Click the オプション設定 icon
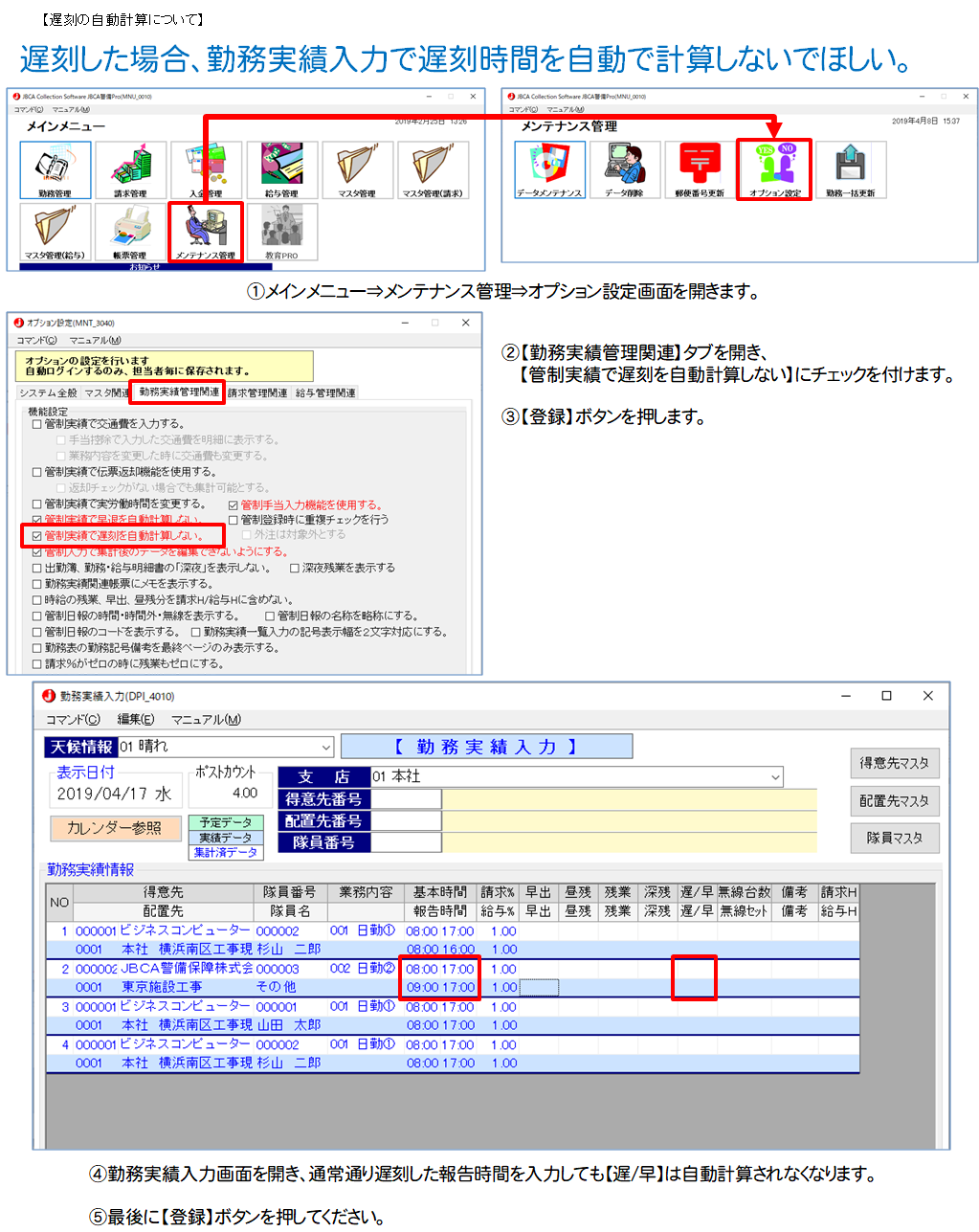 coord(774,168)
